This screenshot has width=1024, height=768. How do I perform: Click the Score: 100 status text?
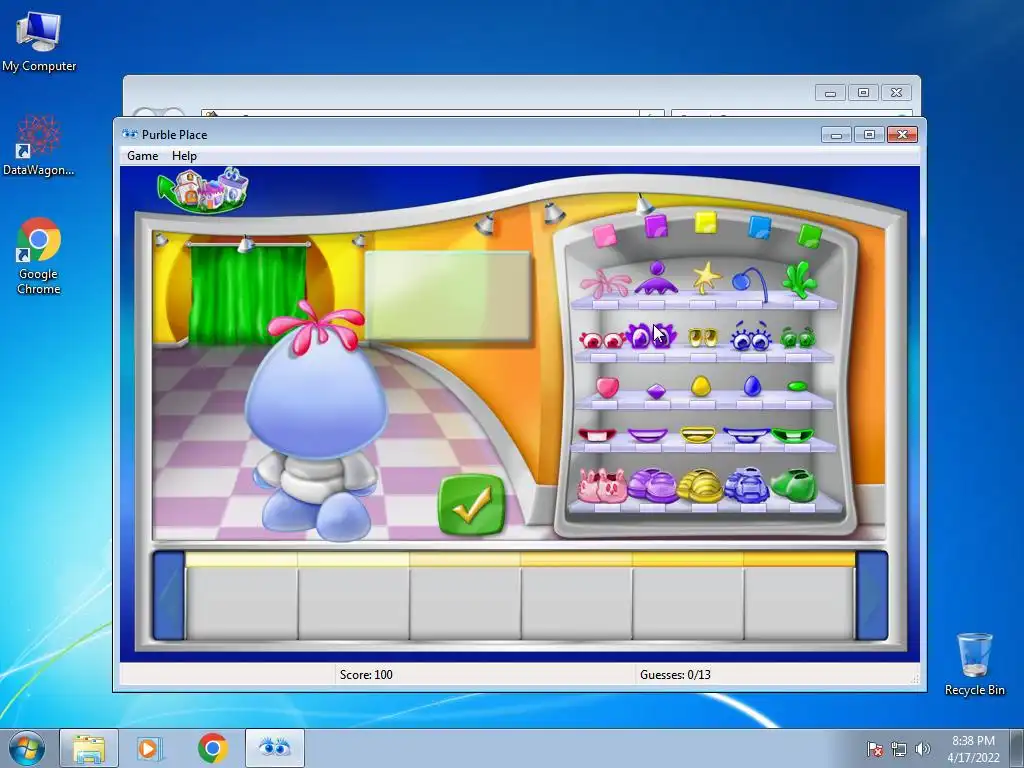366,675
